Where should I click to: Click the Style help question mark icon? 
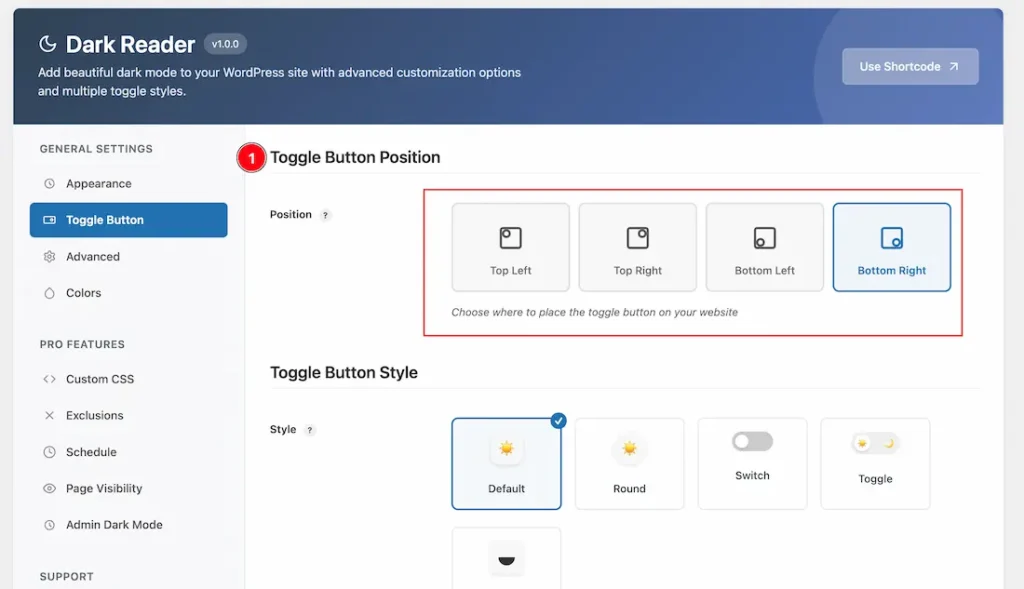tap(310, 430)
